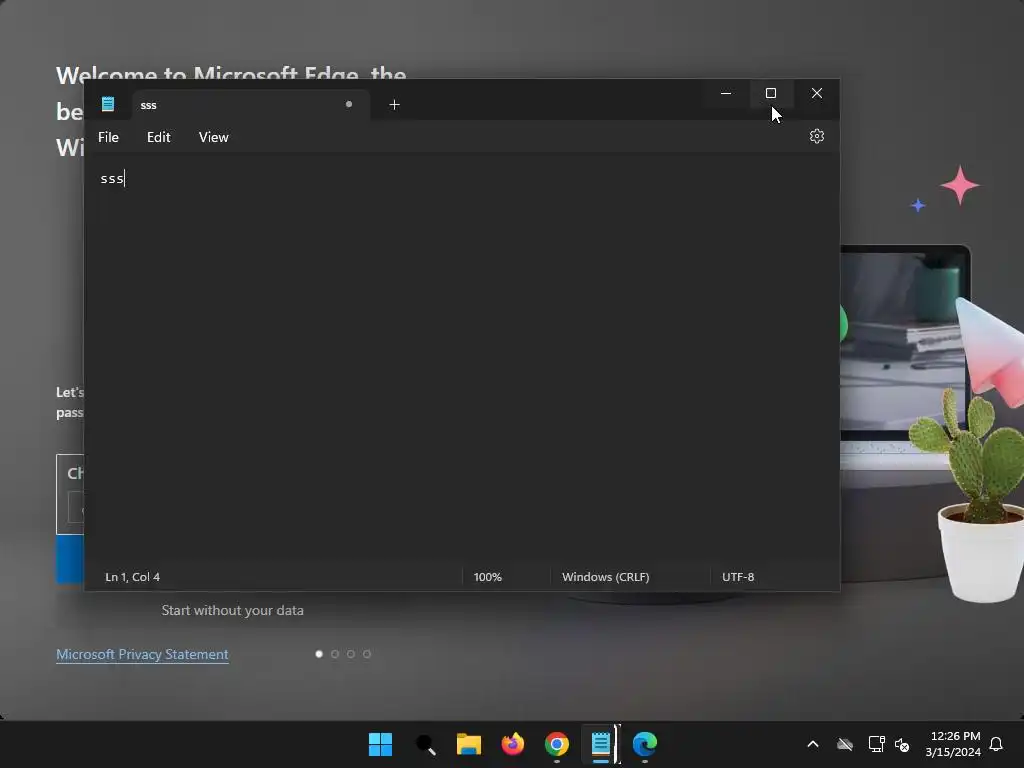Maximize the Notepad window
Viewport: 1024px width, 768px height.
[771, 93]
